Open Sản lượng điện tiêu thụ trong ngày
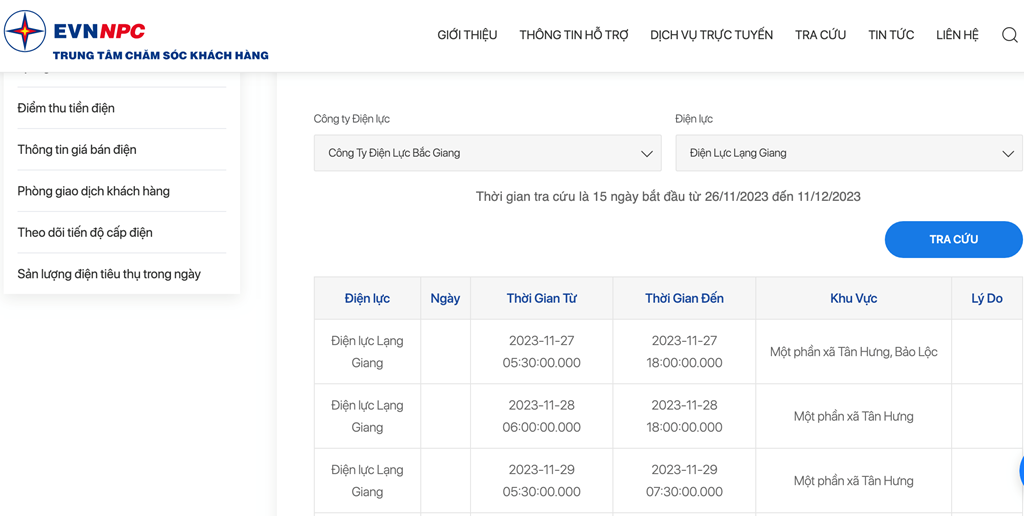 [x=109, y=274]
